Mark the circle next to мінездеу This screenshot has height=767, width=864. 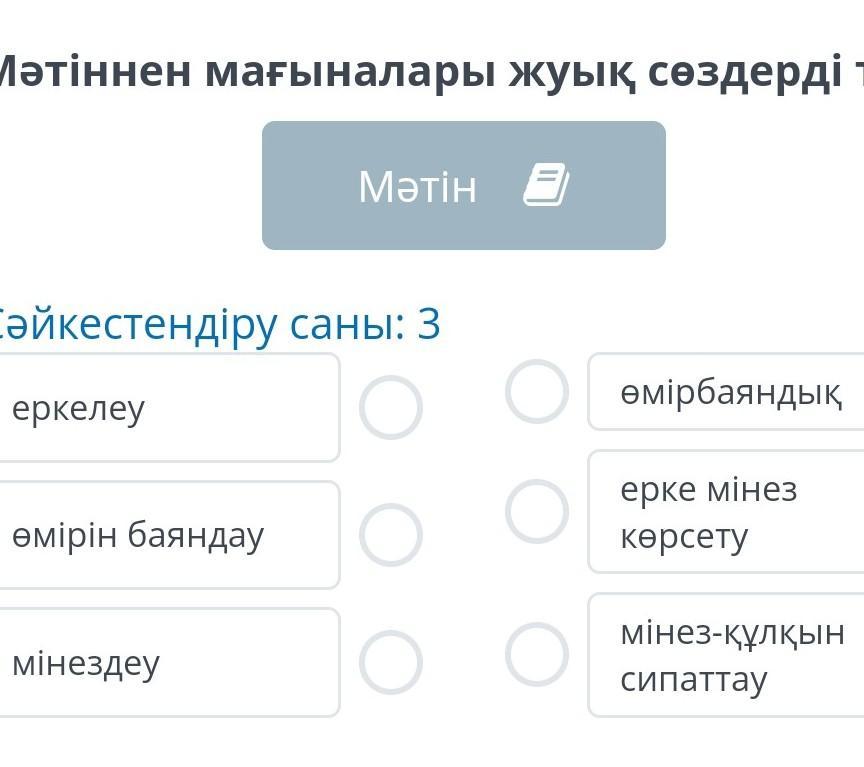click(391, 662)
